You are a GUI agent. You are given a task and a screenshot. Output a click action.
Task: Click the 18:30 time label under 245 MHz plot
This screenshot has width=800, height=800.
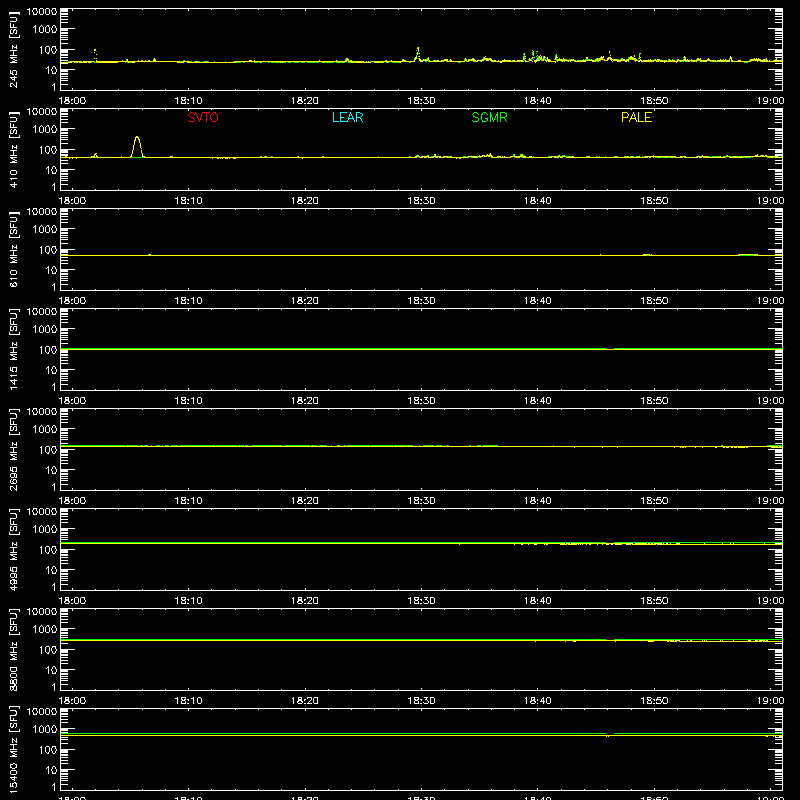(x=421, y=101)
